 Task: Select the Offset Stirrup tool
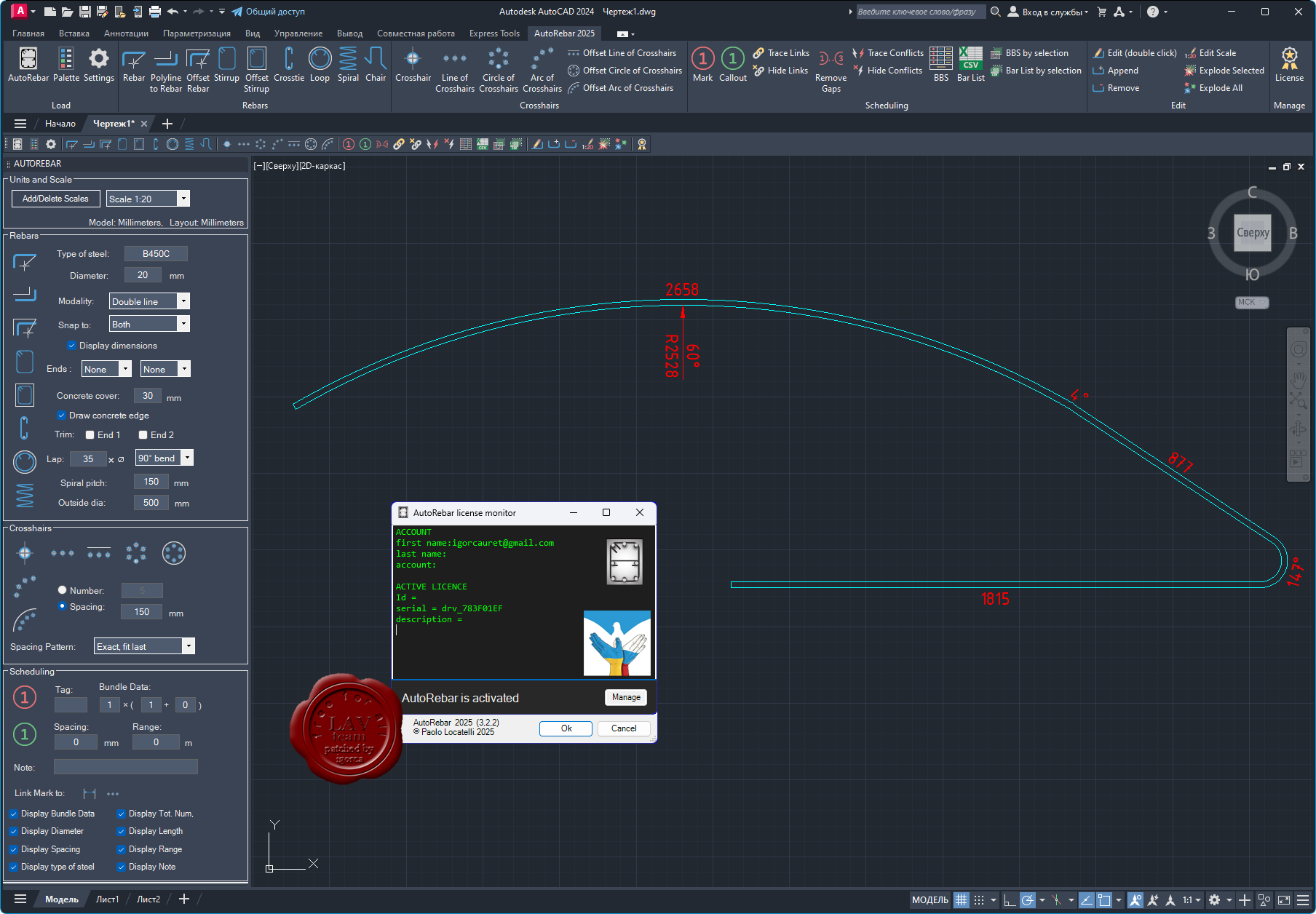(257, 70)
